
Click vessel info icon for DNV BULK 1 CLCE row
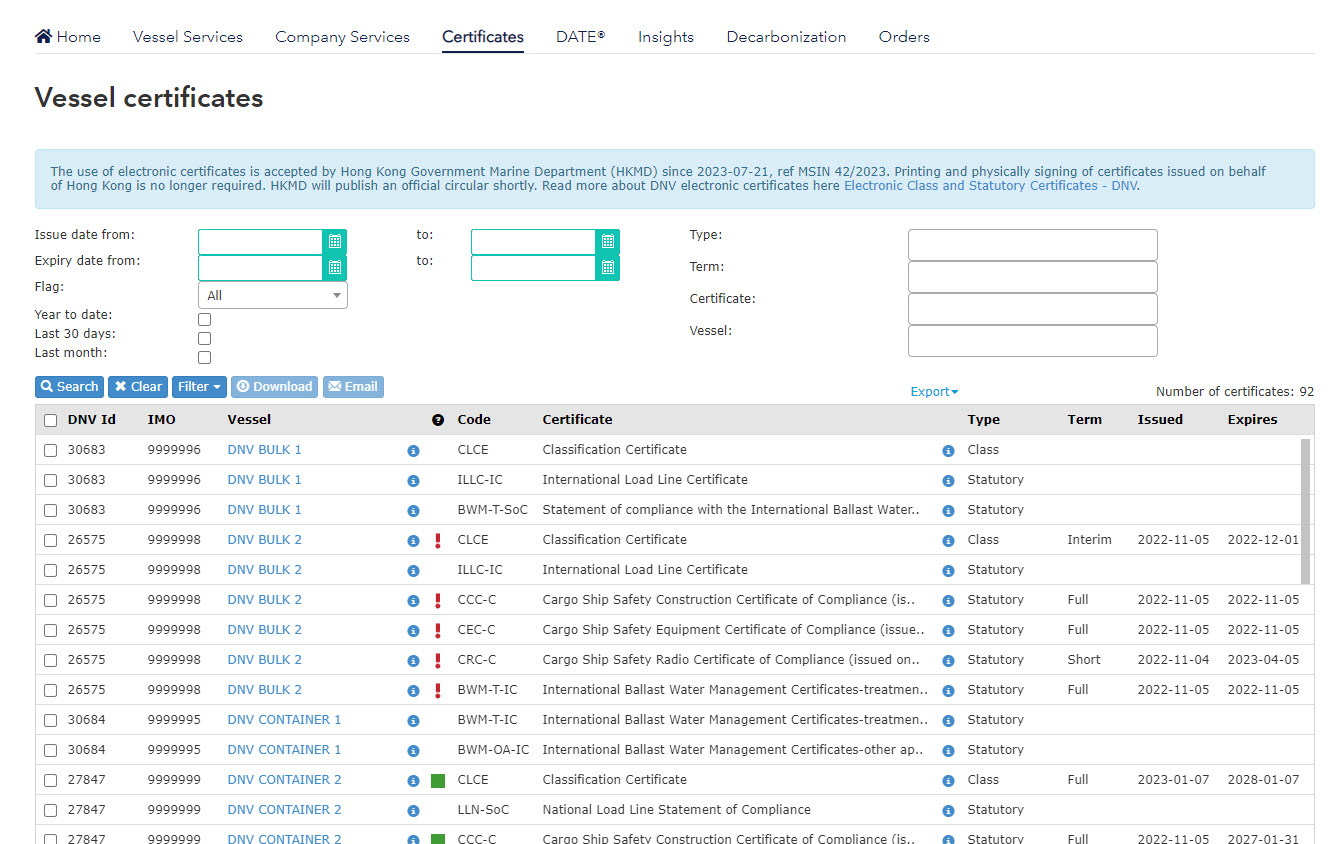(x=413, y=451)
